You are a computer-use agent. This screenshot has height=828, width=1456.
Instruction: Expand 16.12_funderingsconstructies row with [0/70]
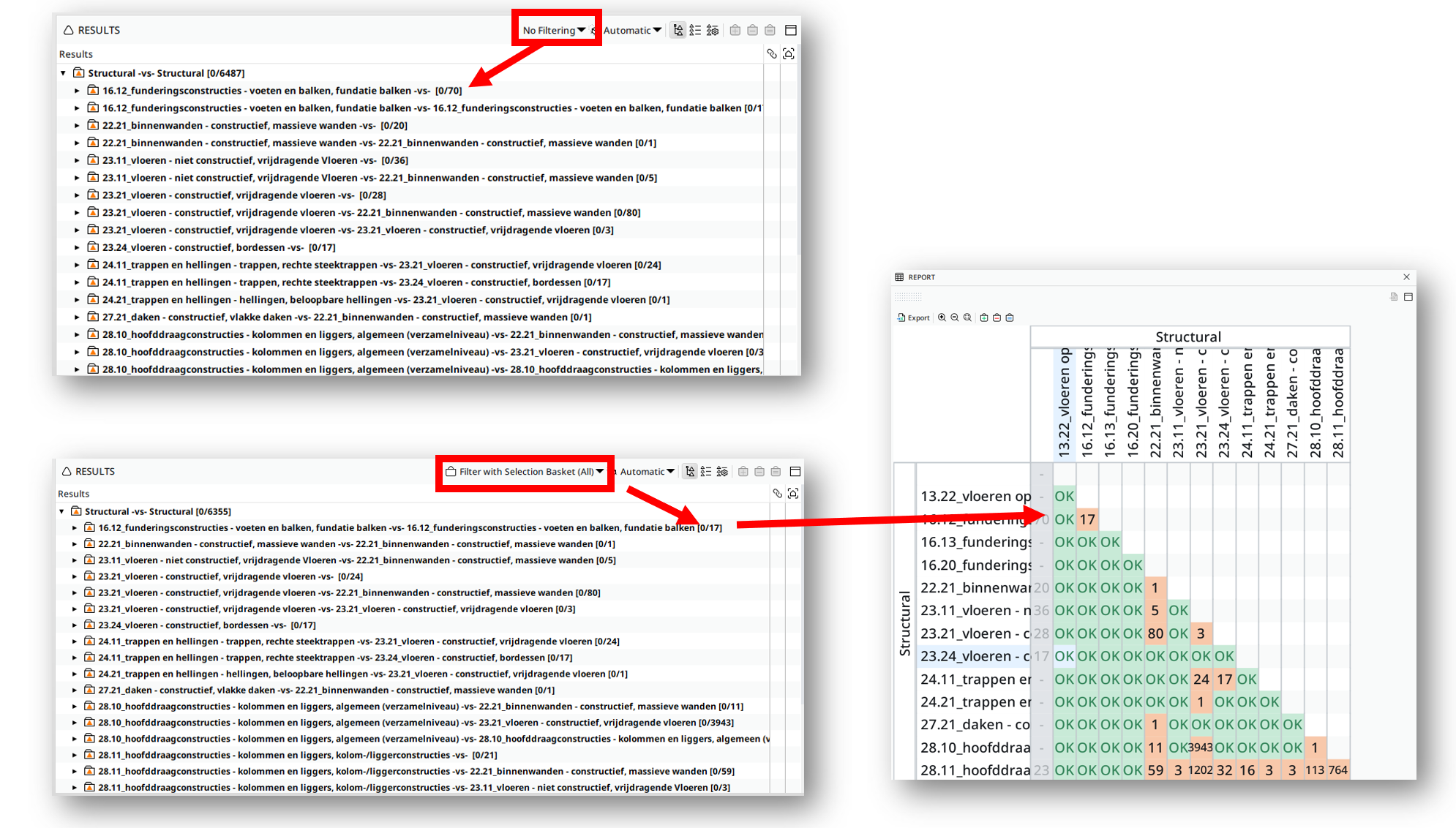click(77, 91)
